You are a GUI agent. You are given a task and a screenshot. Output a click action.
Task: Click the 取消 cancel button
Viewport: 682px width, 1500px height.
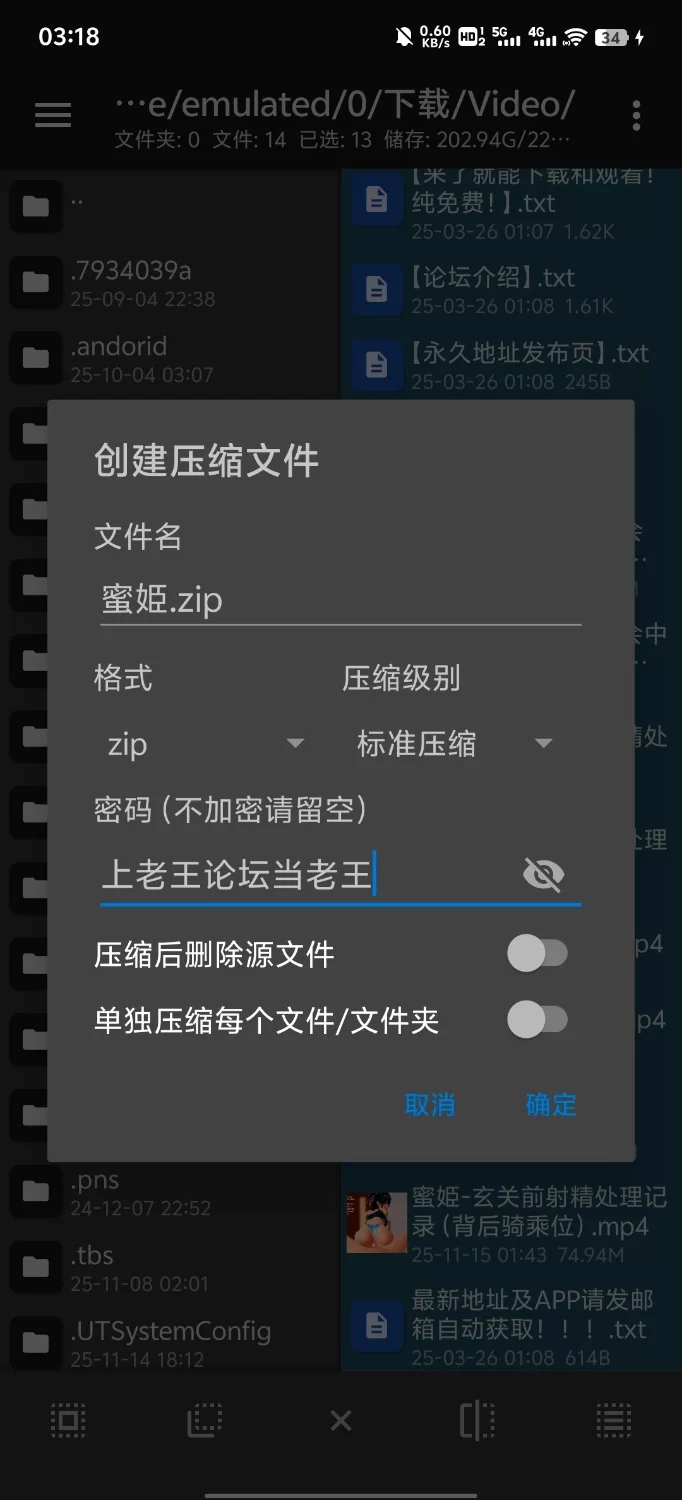click(430, 1104)
